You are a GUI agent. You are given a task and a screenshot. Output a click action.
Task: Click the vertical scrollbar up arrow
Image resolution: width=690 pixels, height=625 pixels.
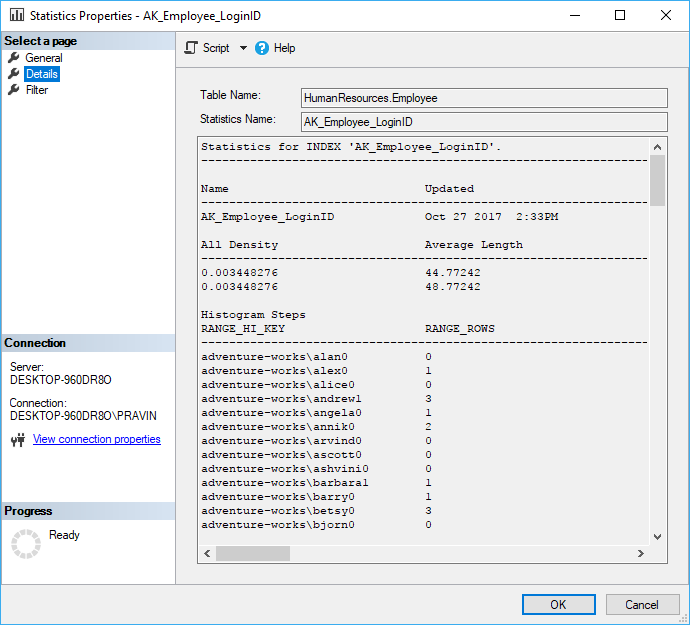point(657,147)
